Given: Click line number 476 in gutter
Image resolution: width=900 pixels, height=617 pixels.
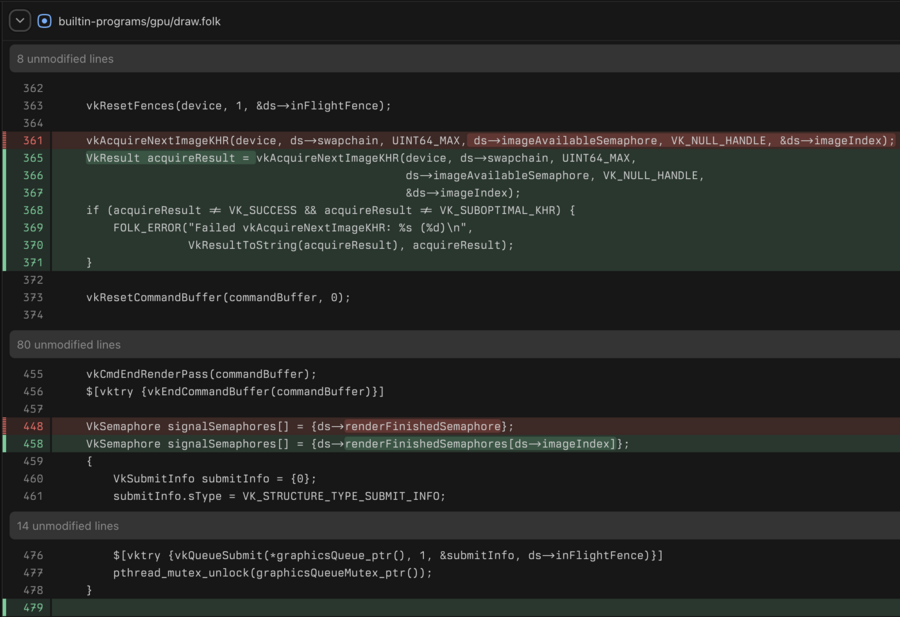Looking at the screenshot, I should pyautogui.click(x=33, y=556).
